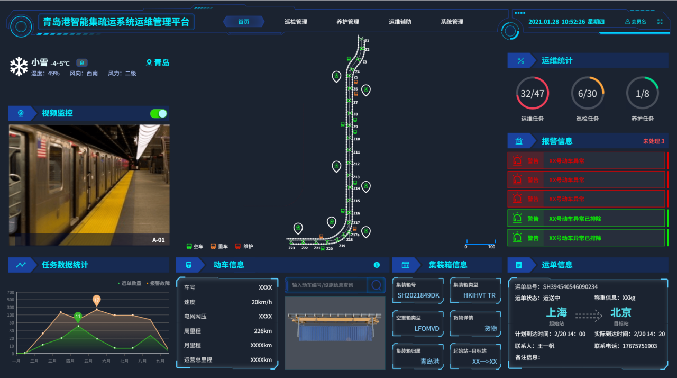The width and height of the screenshot is (677, 378).
Task: Click the last green resolved alarm entry
Action: pos(587,238)
